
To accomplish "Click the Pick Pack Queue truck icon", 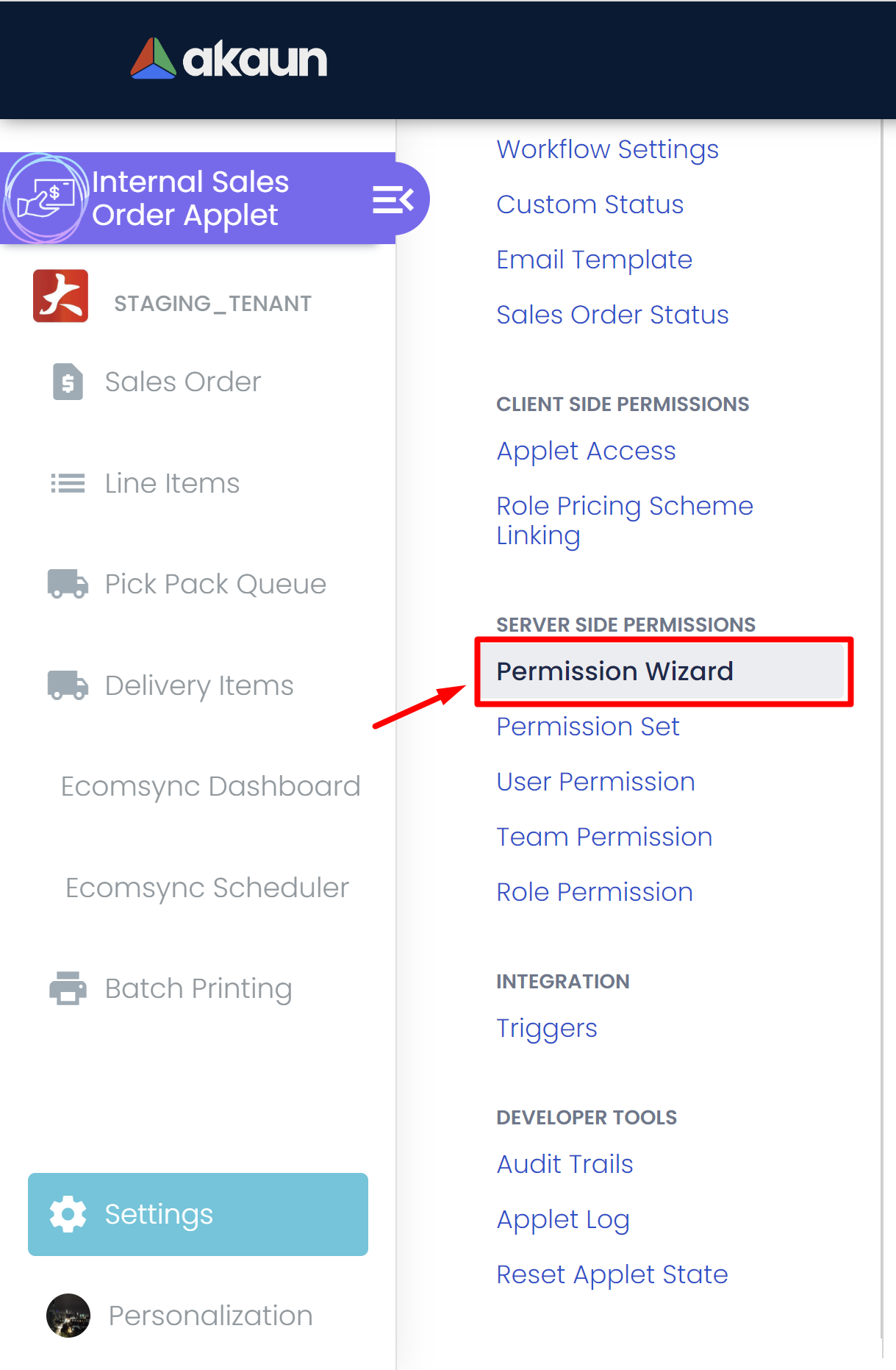I will 68,584.
